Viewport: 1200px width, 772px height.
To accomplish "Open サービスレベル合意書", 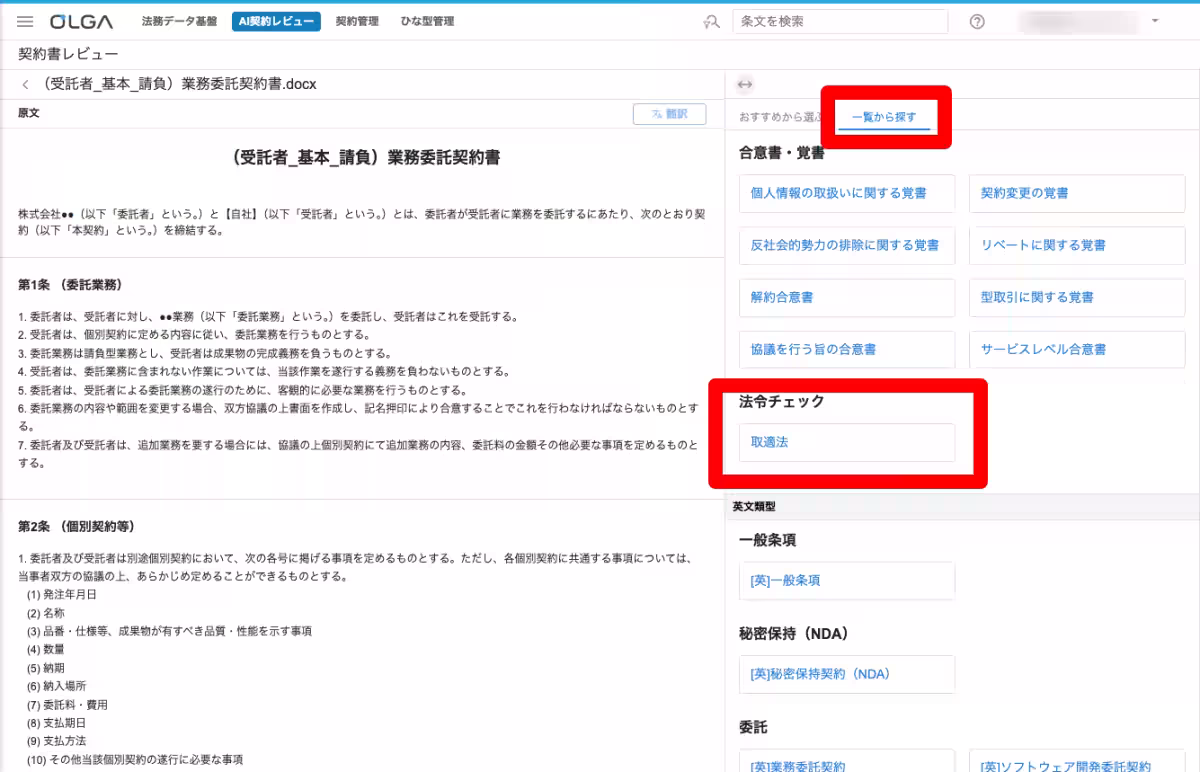I will pyautogui.click(x=1076, y=349).
